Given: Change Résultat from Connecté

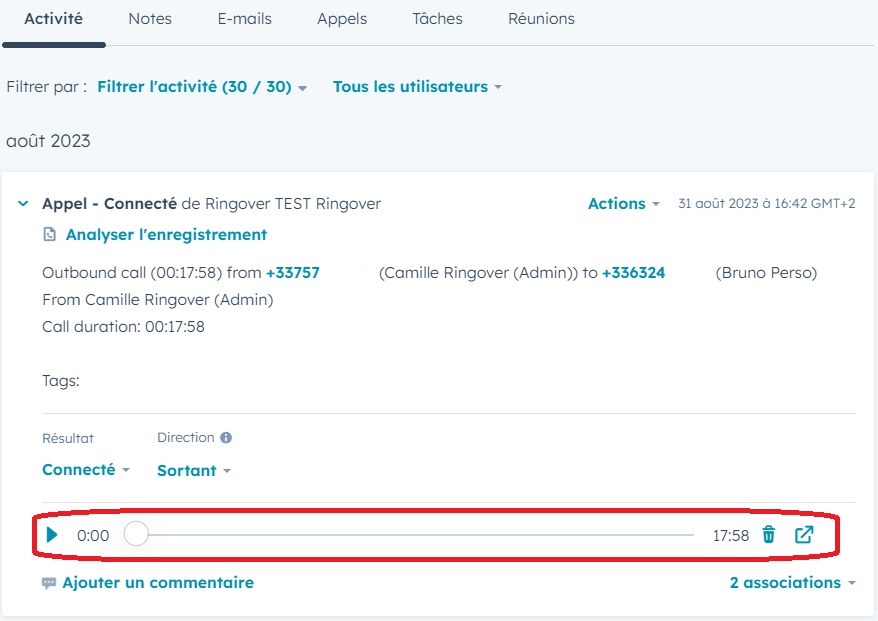Looking at the screenshot, I should [x=86, y=469].
